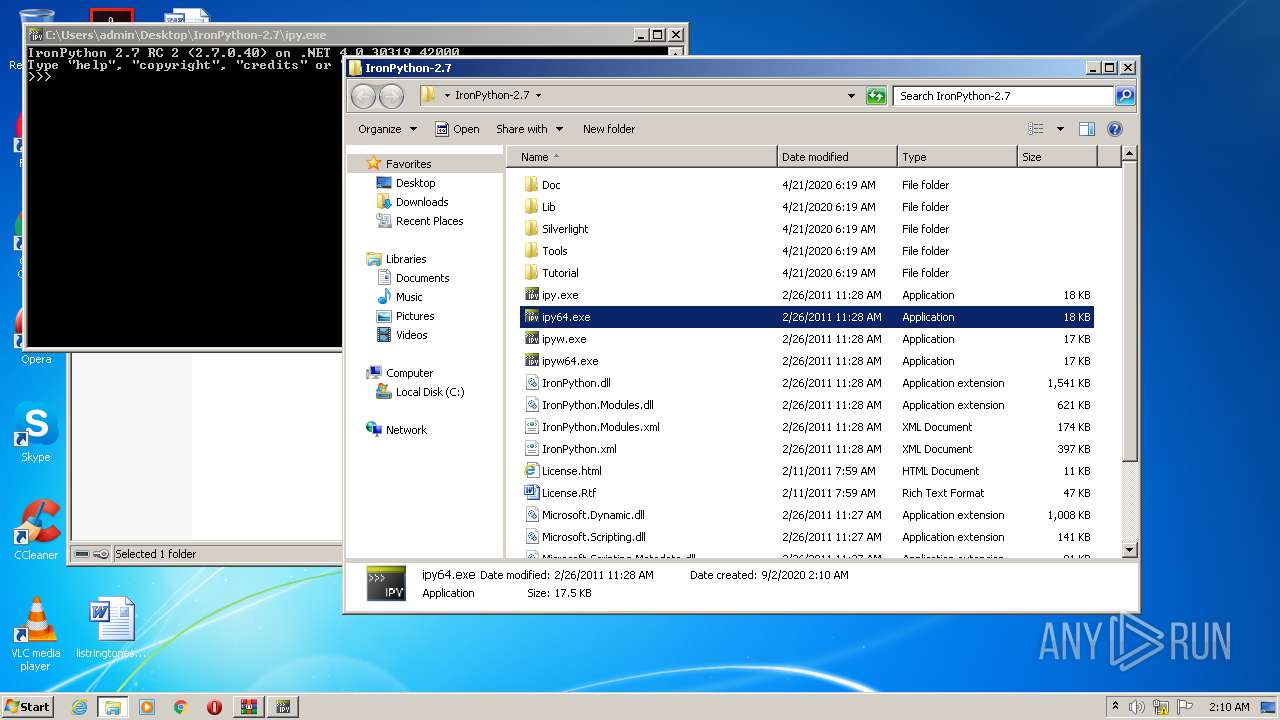
Task: Select the IronPython.dll file icon
Action: pos(532,383)
